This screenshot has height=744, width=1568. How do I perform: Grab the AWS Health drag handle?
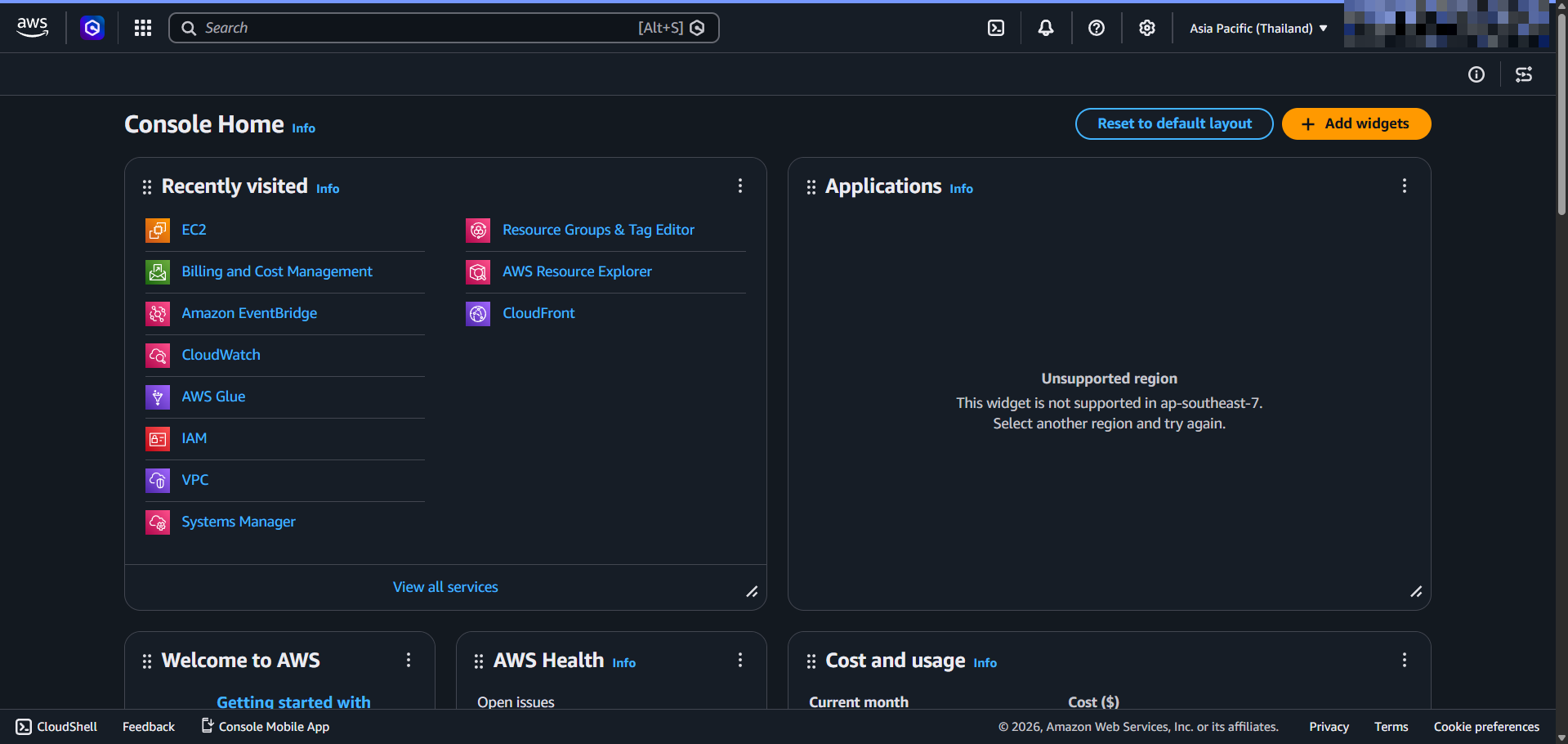[479, 661]
